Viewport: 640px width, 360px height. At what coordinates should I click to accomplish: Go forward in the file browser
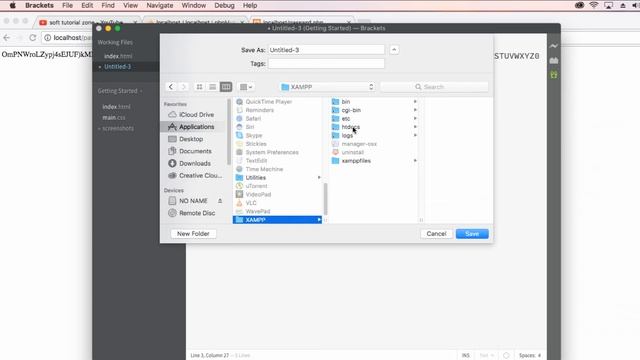coord(184,87)
